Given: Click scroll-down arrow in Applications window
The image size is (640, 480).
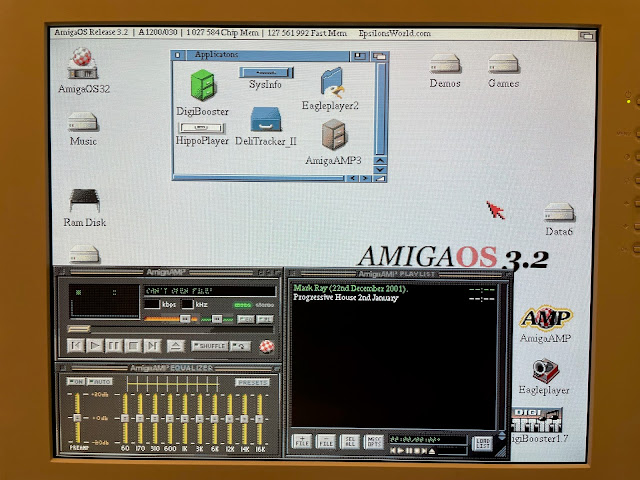Looking at the screenshot, I should coord(380,169).
